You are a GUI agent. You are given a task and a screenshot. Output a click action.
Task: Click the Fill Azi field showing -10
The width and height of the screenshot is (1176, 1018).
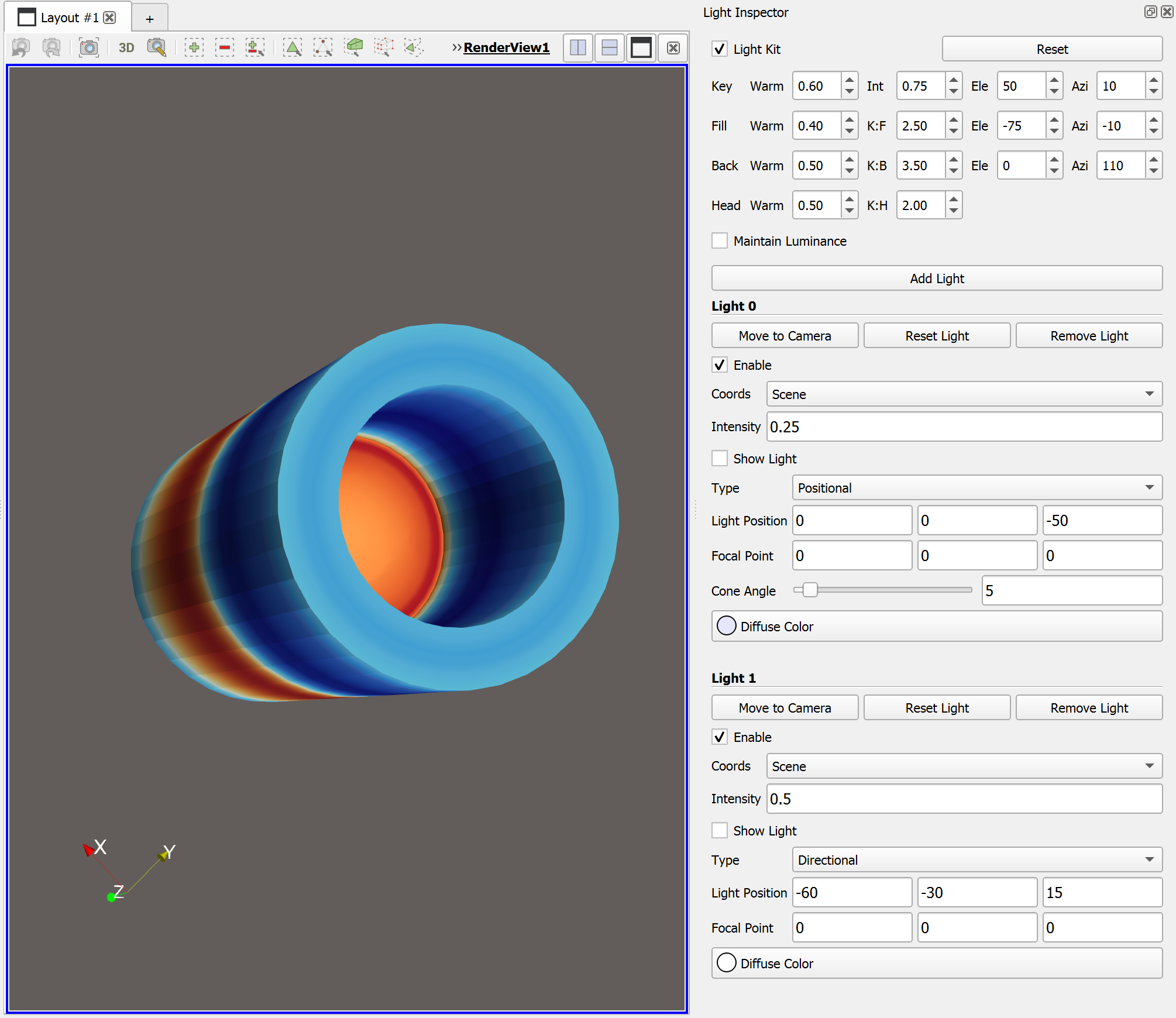[1121, 125]
